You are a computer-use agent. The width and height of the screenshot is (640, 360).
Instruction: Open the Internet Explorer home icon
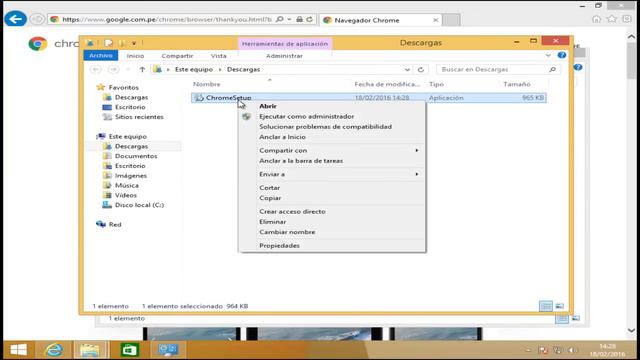coord(596,19)
